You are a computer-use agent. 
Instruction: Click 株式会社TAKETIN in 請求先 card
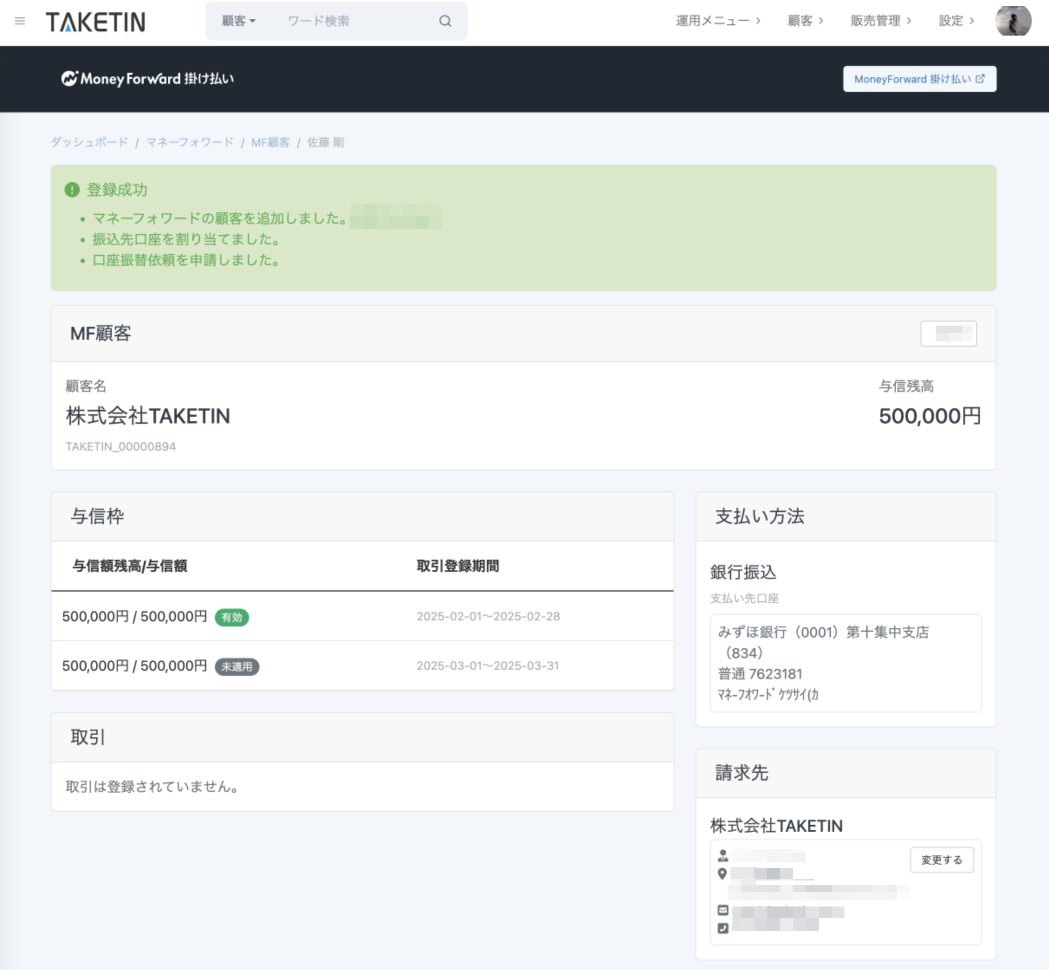[x=776, y=826]
